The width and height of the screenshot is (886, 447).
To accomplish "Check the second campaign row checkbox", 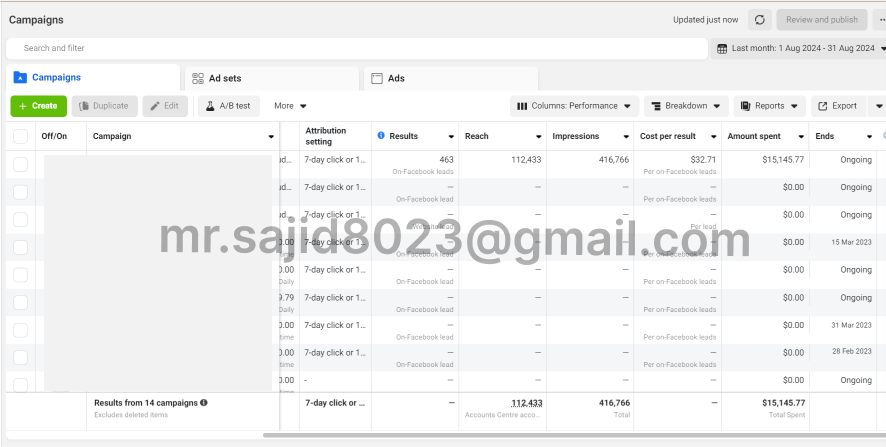I will pos(21,192).
